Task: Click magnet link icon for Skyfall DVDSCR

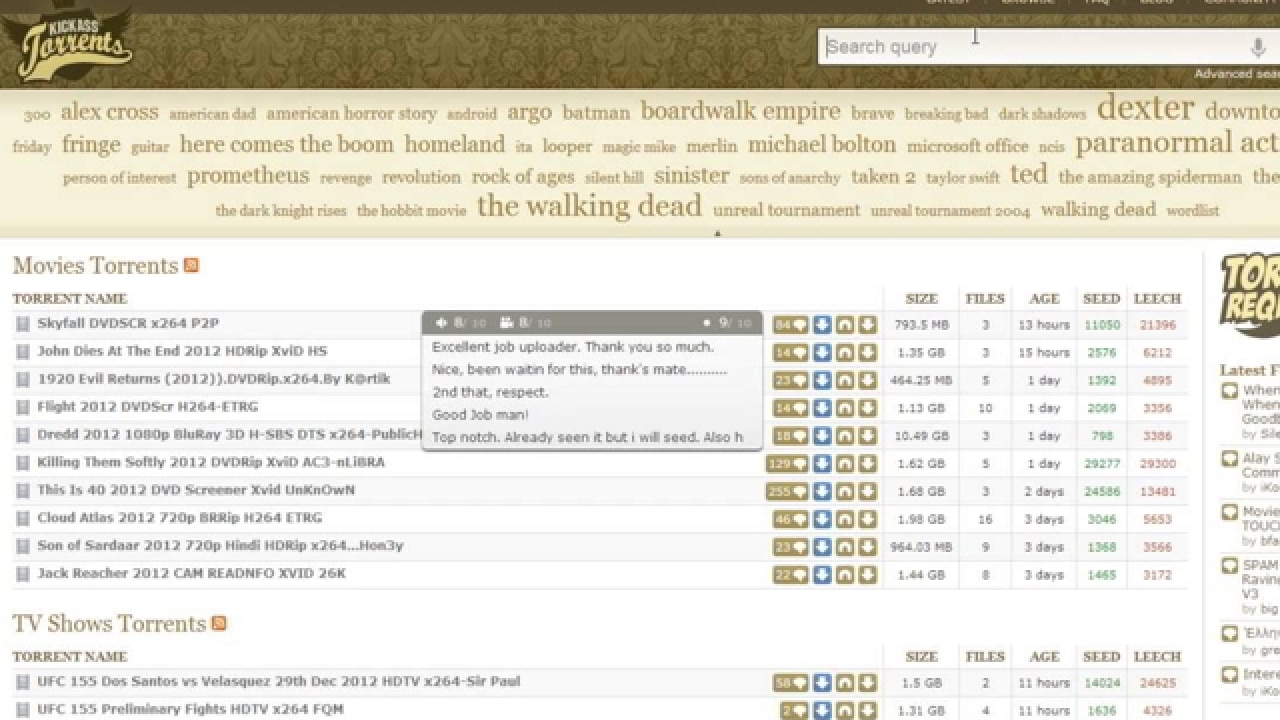Action: tap(845, 324)
